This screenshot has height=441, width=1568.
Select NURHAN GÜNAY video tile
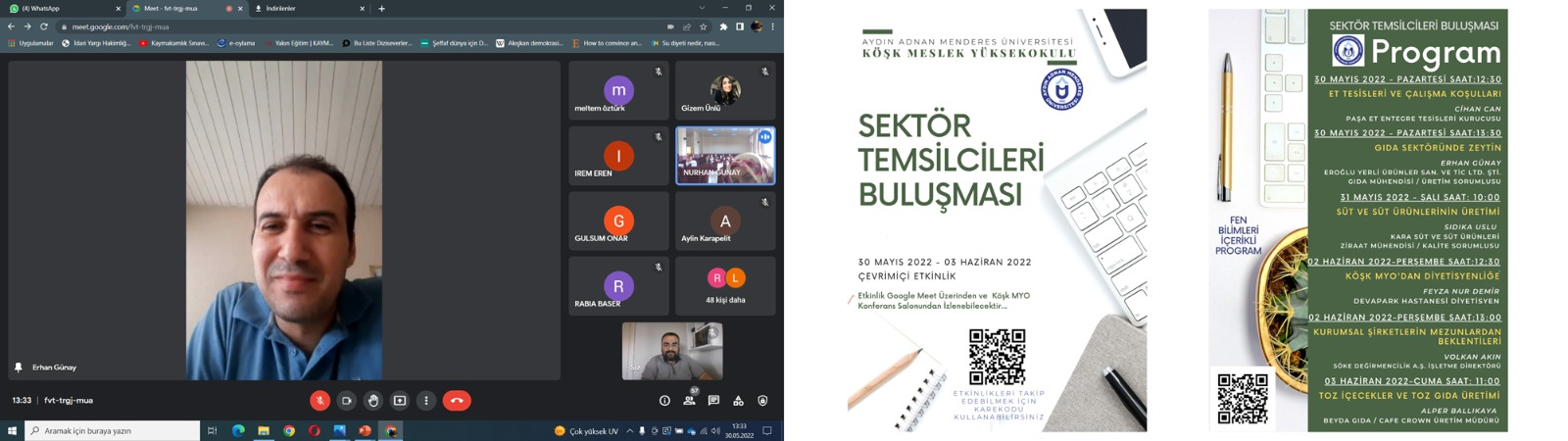pos(725,156)
